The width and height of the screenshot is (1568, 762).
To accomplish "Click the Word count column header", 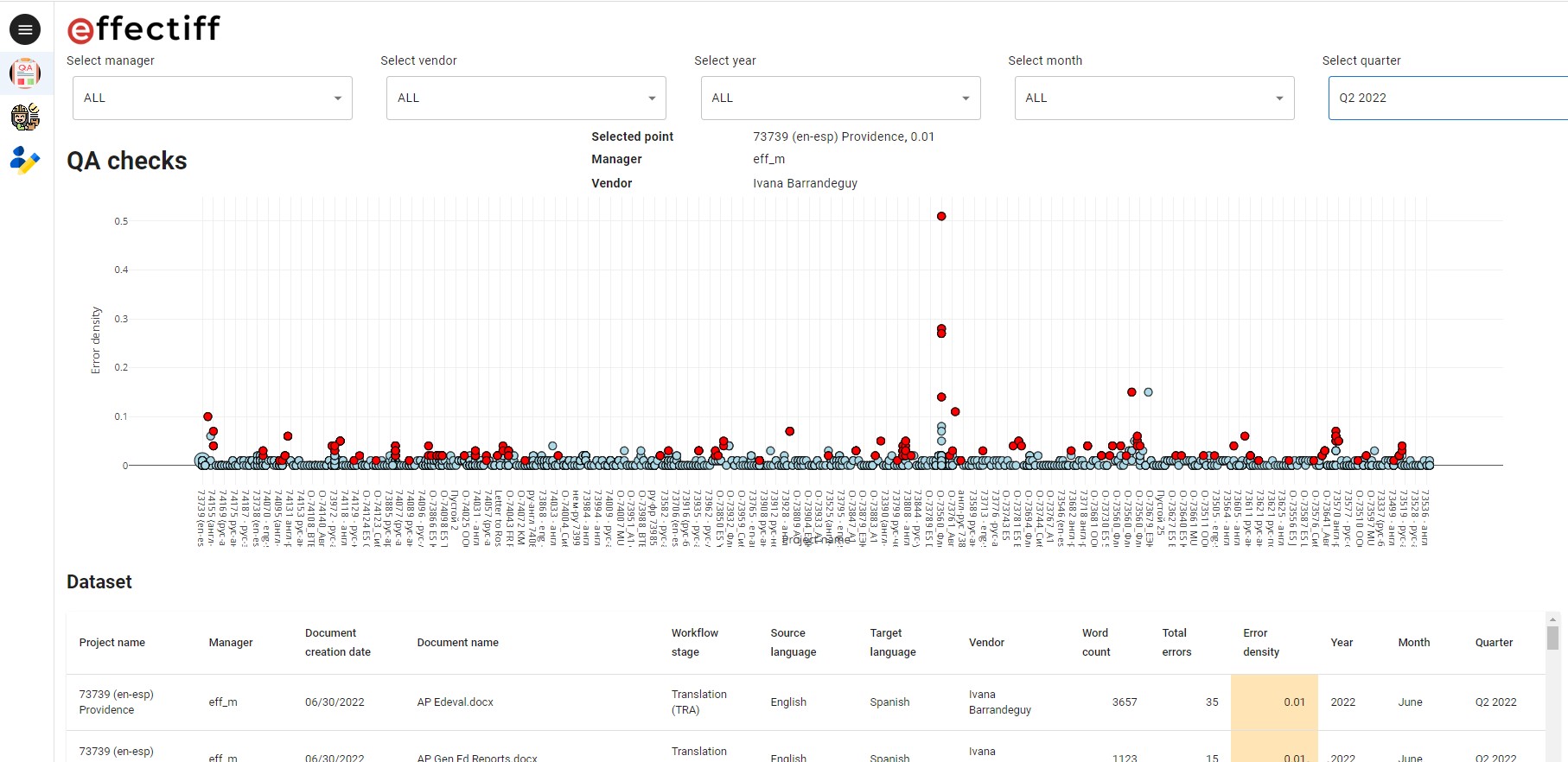I will click(x=1095, y=643).
